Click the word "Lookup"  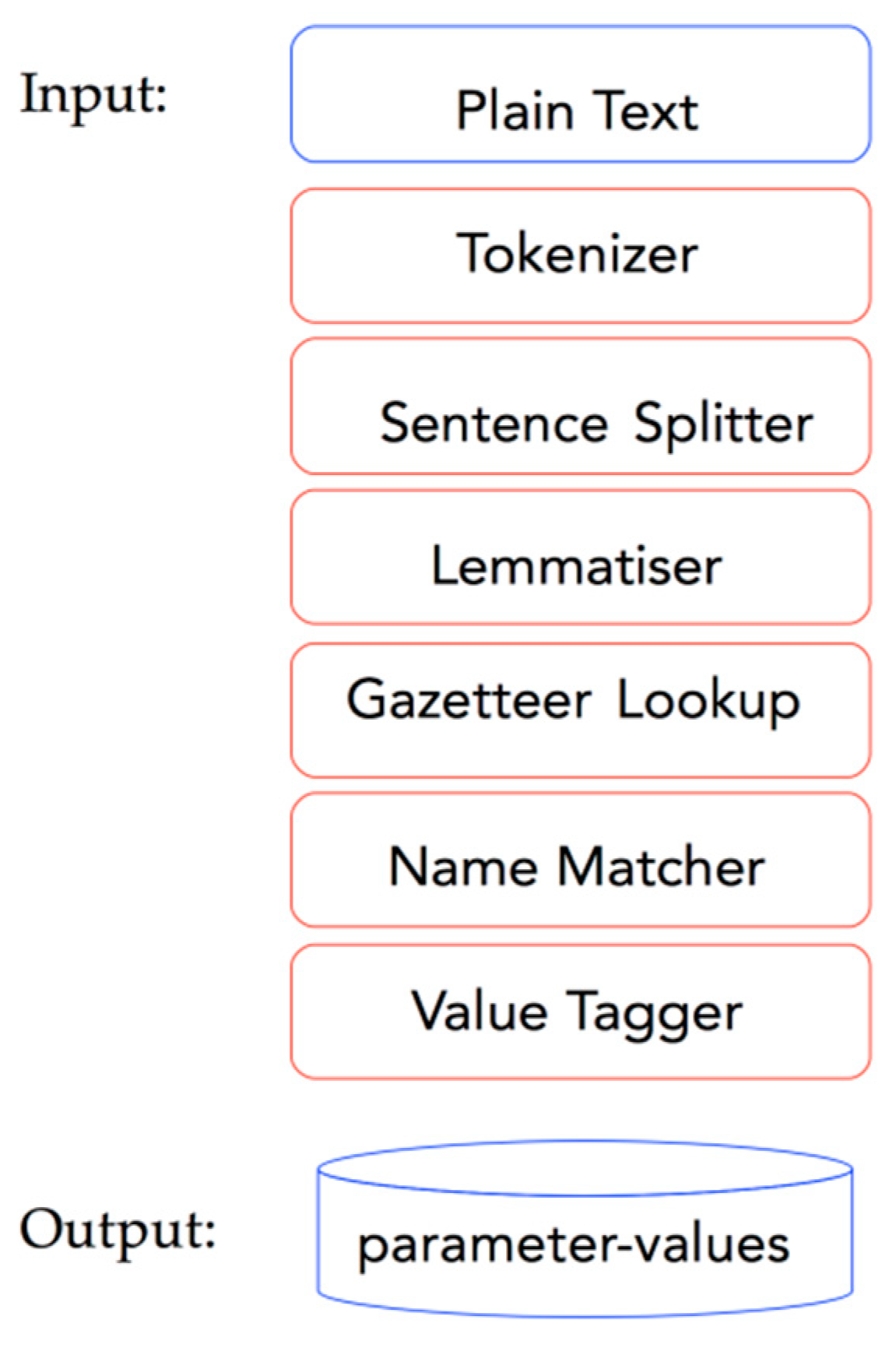tap(708, 701)
